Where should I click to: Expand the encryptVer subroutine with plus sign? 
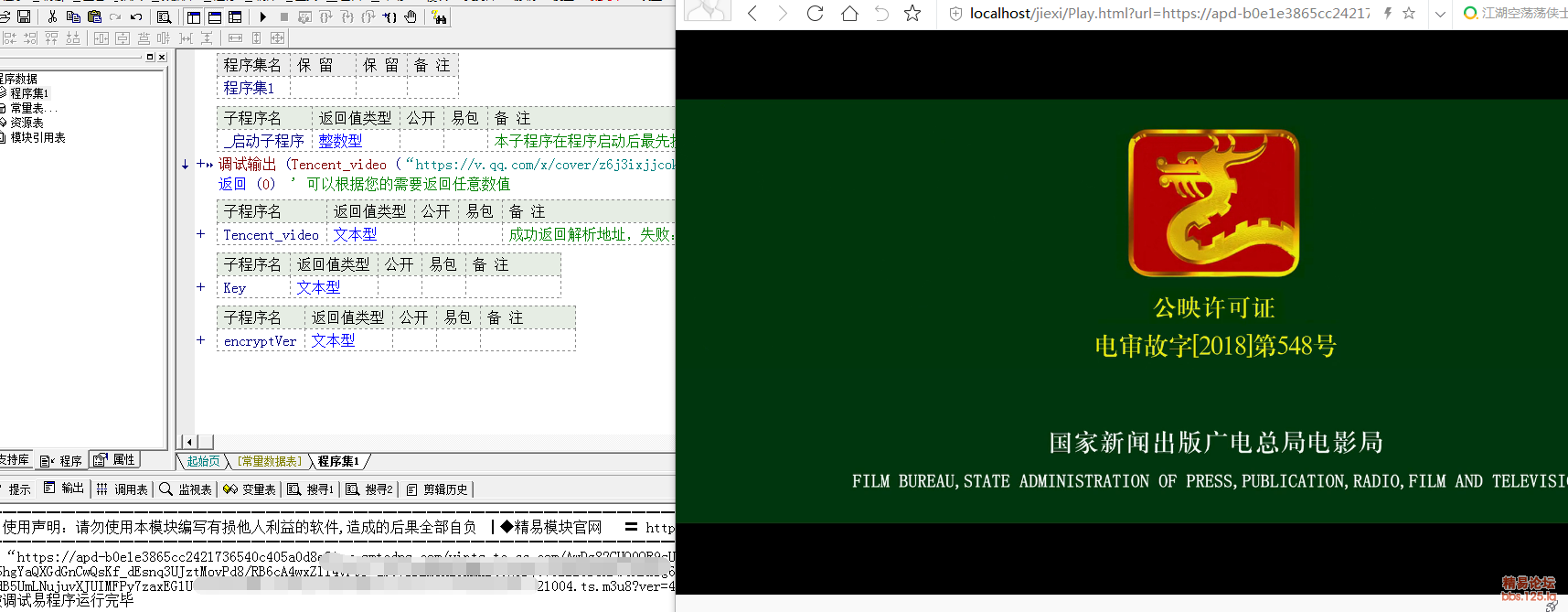[200, 340]
